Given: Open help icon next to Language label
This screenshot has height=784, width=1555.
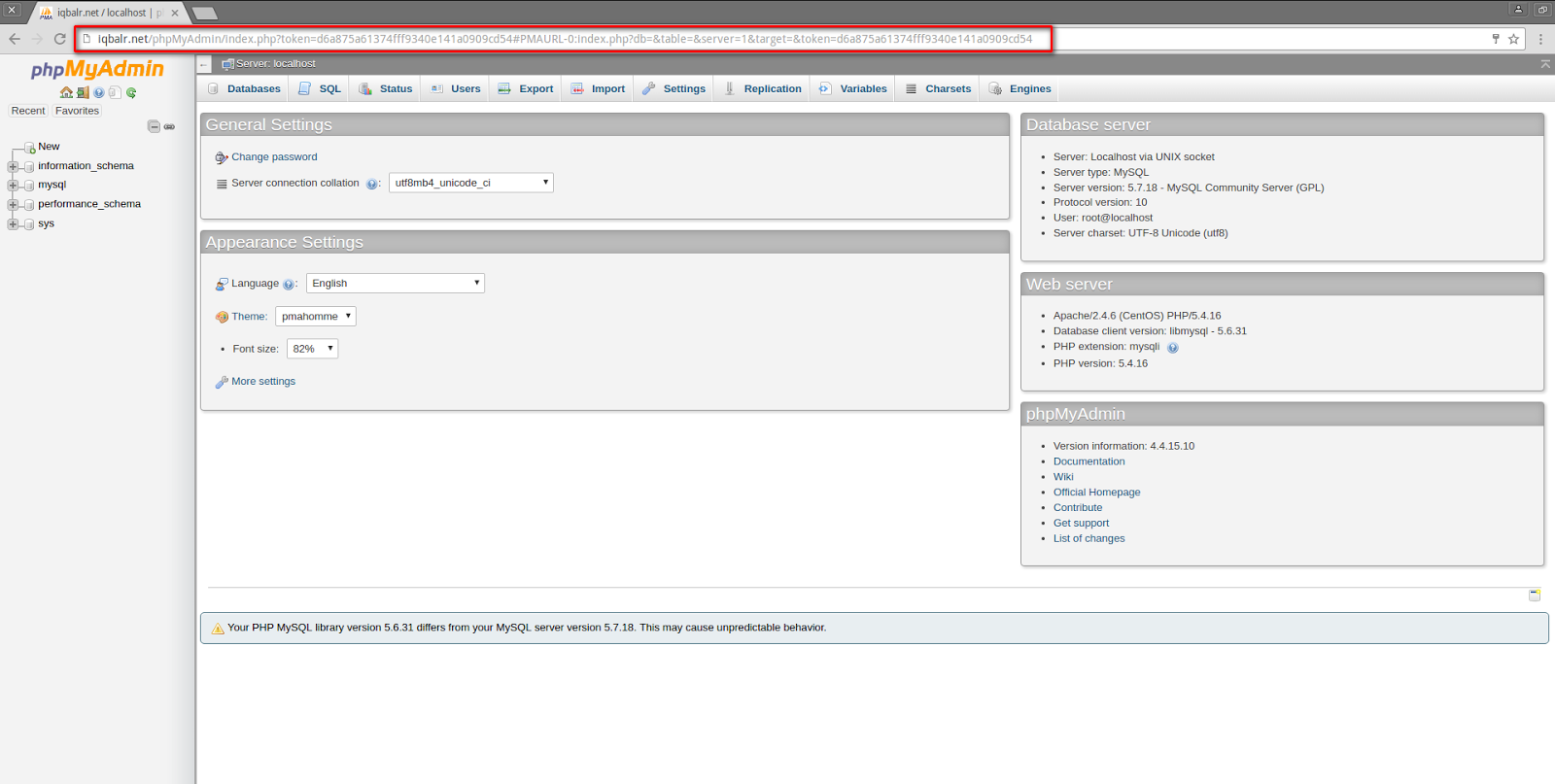Looking at the screenshot, I should click(x=288, y=285).
